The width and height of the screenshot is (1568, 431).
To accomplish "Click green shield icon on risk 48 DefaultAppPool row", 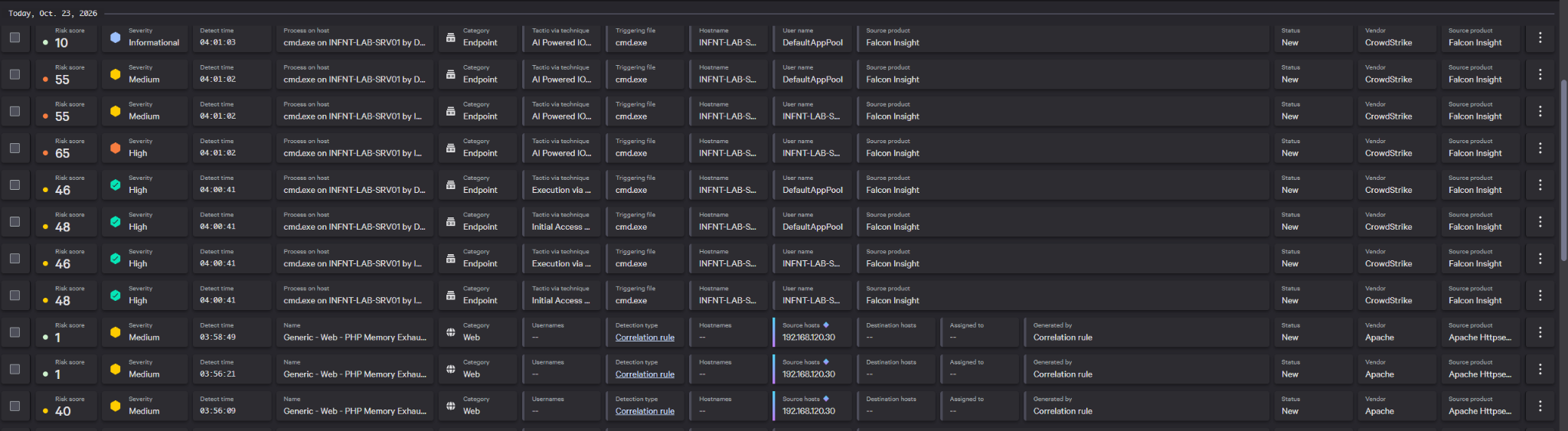I will pyautogui.click(x=115, y=221).
